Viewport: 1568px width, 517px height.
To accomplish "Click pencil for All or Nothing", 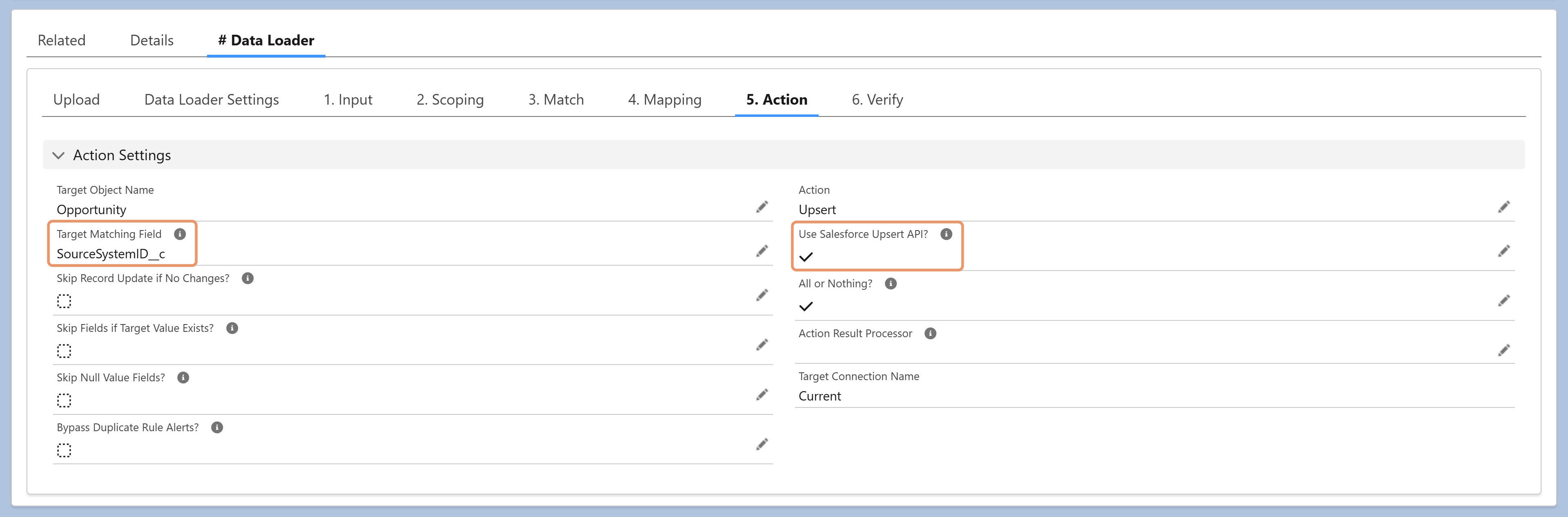I will 1503,300.
